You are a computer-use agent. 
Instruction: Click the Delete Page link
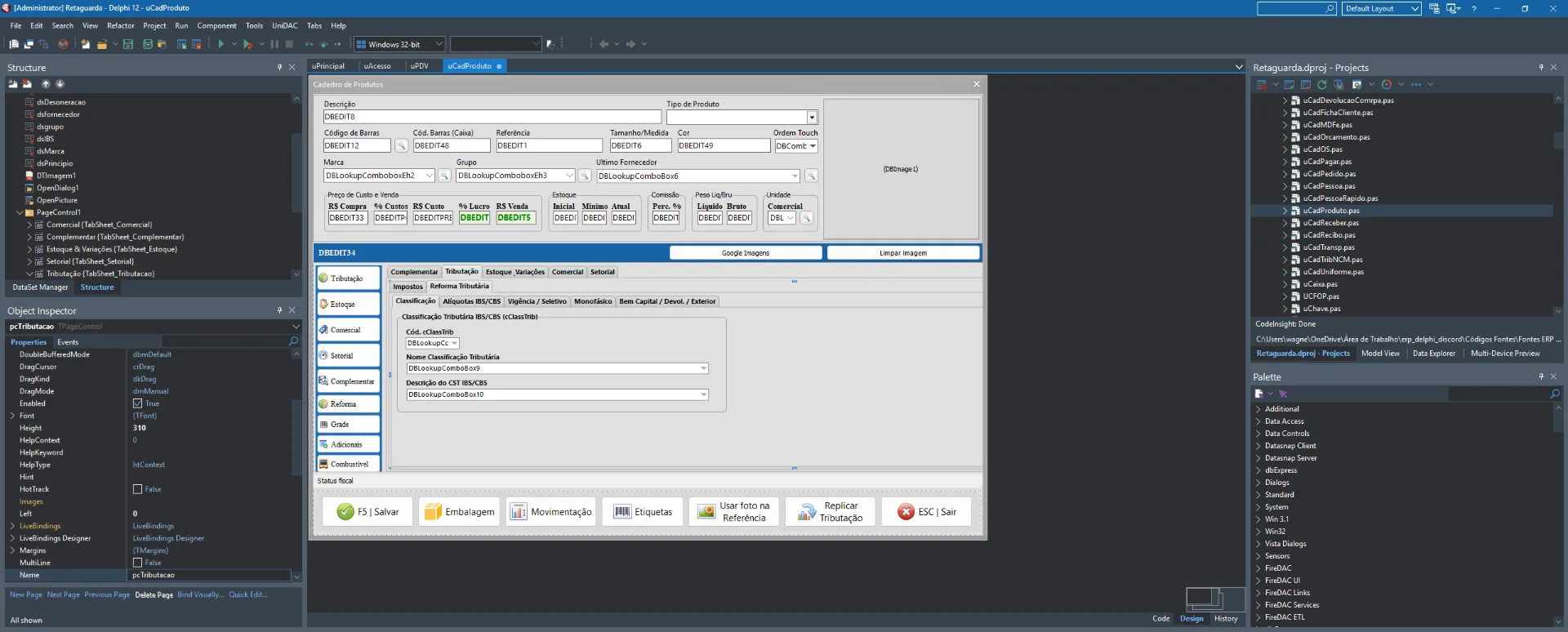click(154, 594)
